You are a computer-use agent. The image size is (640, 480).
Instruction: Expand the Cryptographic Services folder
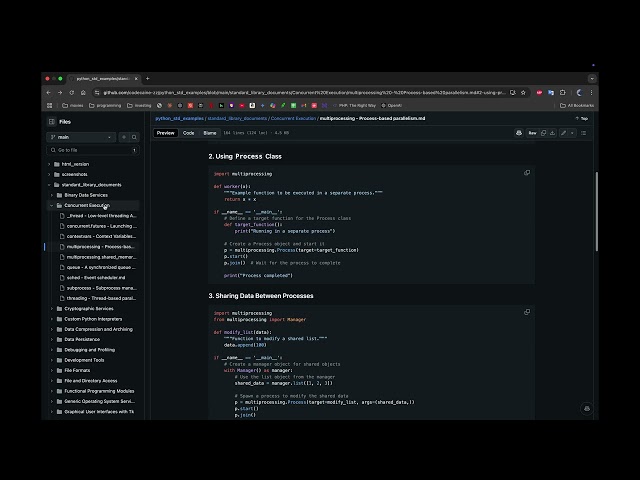(x=52, y=309)
